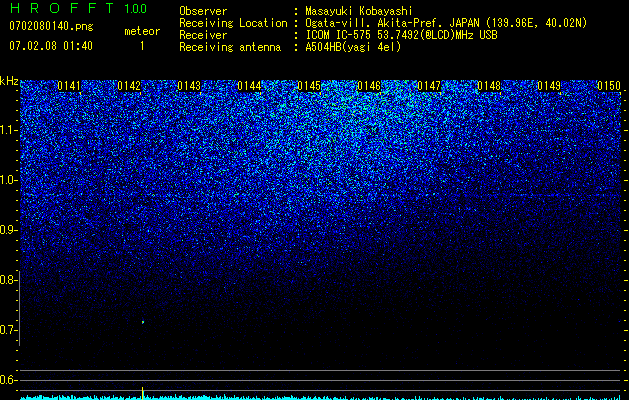Click time marker 0150
The width and height of the screenshot is (629, 400).
(x=609, y=86)
